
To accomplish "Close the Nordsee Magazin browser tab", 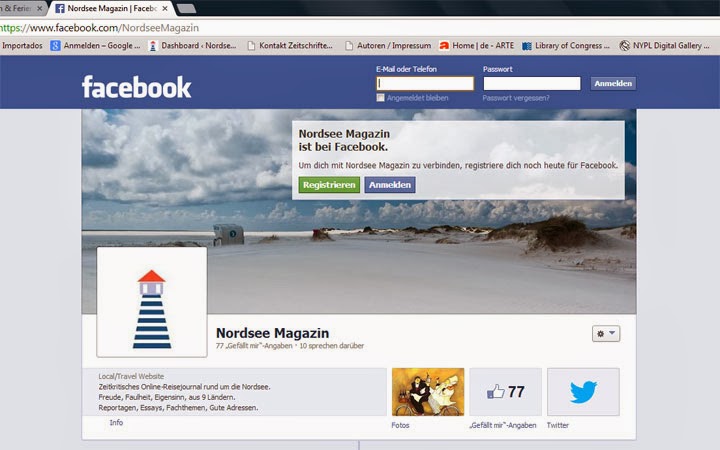I will coord(165,8).
